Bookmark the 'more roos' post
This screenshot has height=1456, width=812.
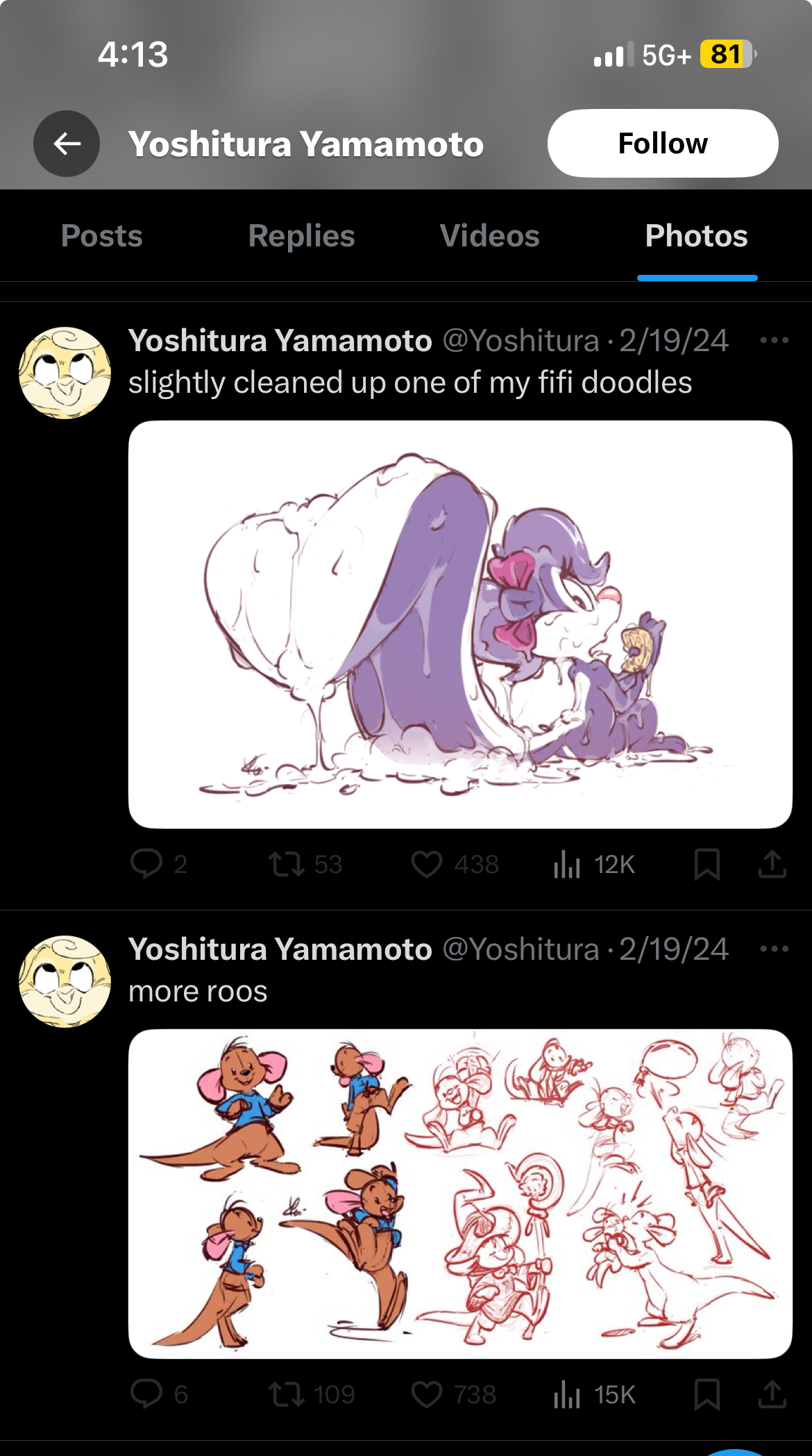click(x=707, y=1394)
